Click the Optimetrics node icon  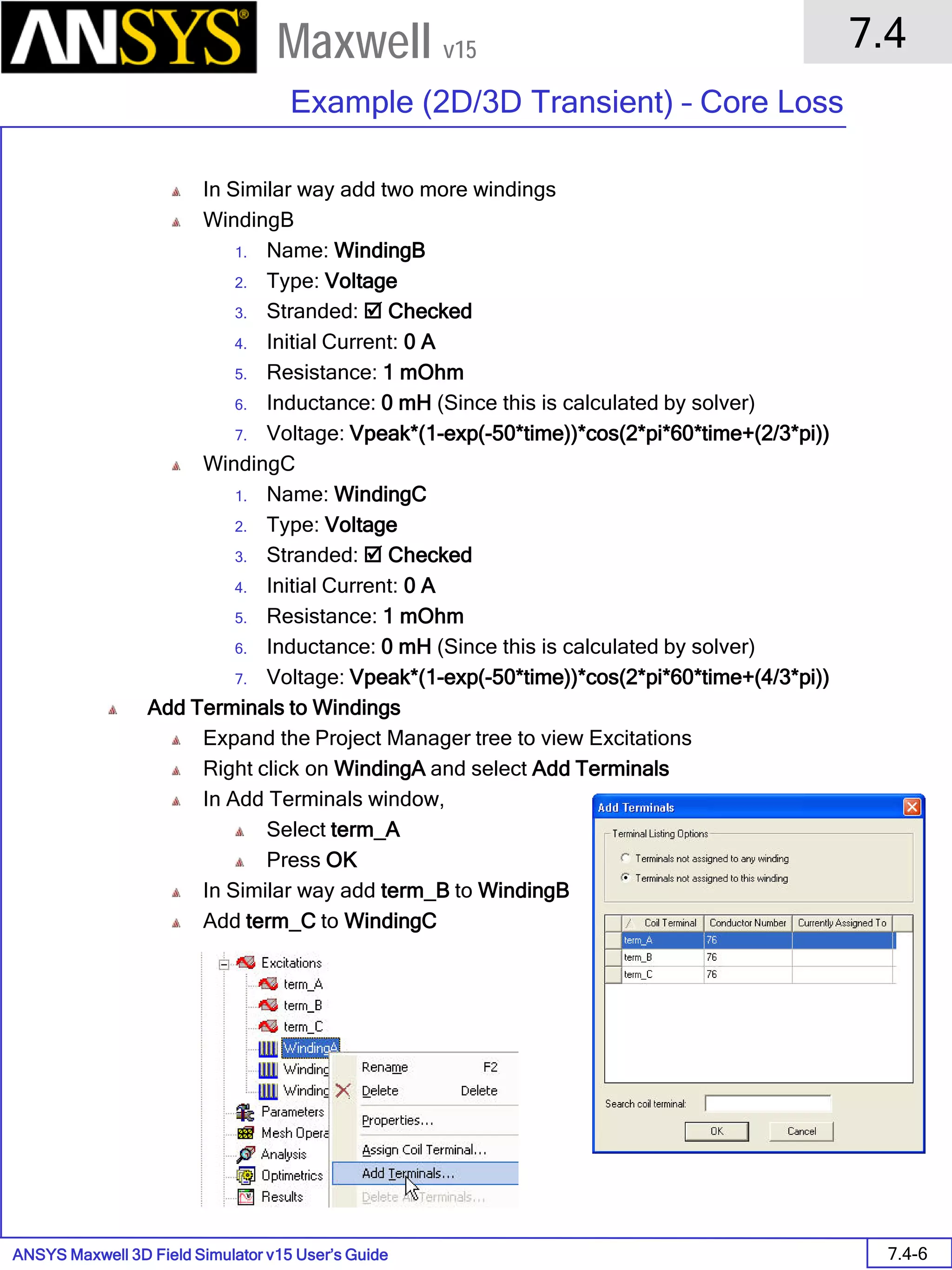[245, 1176]
